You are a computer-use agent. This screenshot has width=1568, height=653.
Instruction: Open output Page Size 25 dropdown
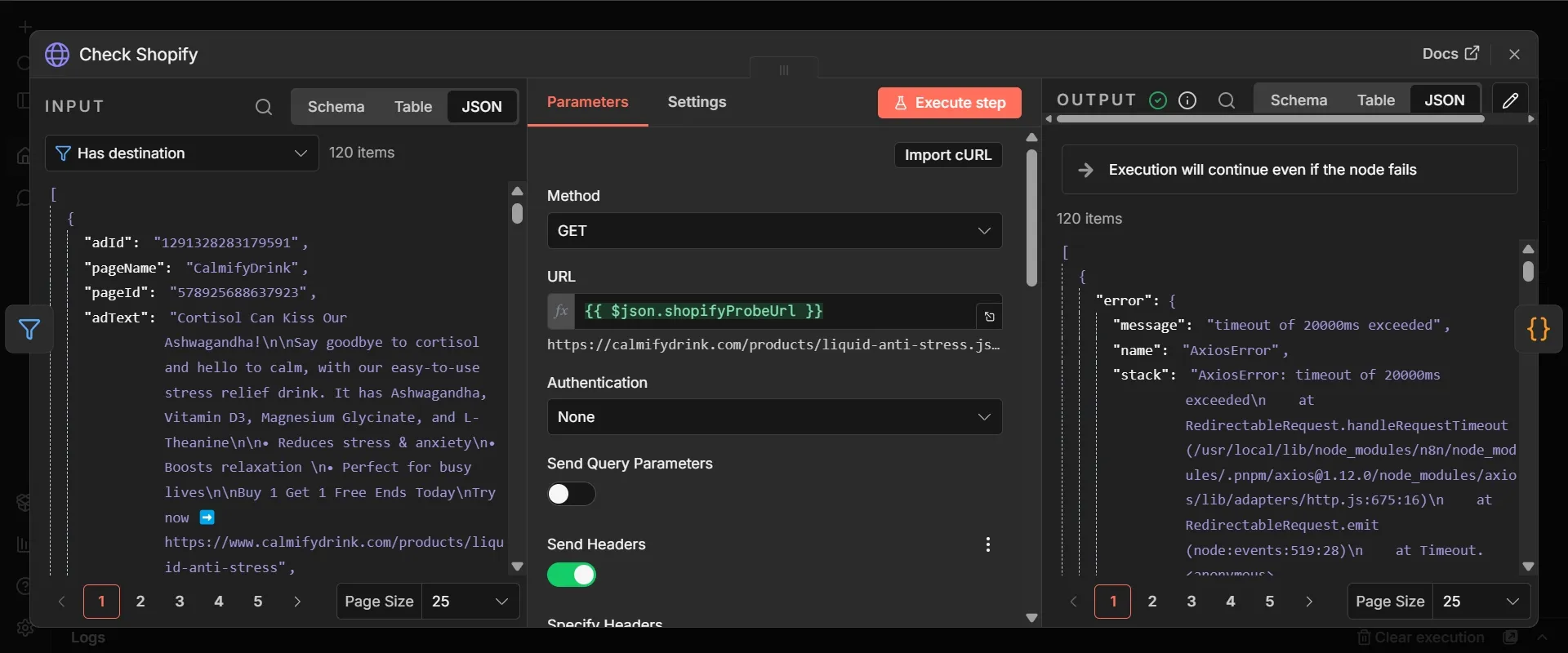[x=1481, y=602]
